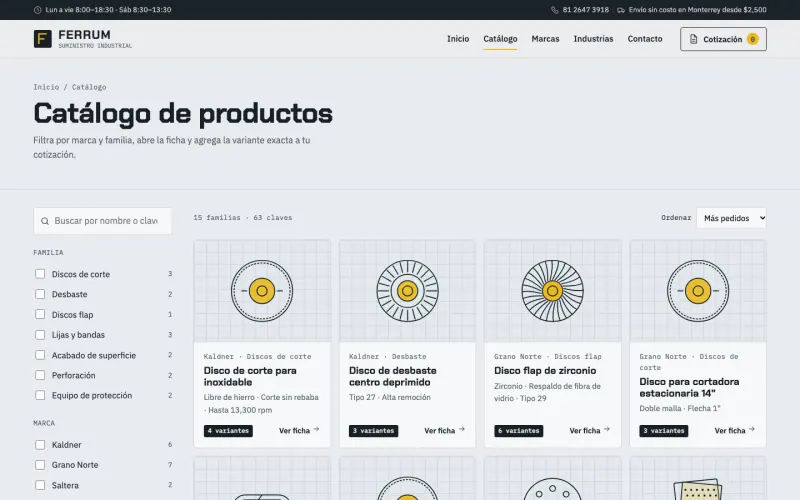Viewport: 800px width, 500px height.
Task: Select the Acabado de superficie checkbox
Action: point(40,355)
